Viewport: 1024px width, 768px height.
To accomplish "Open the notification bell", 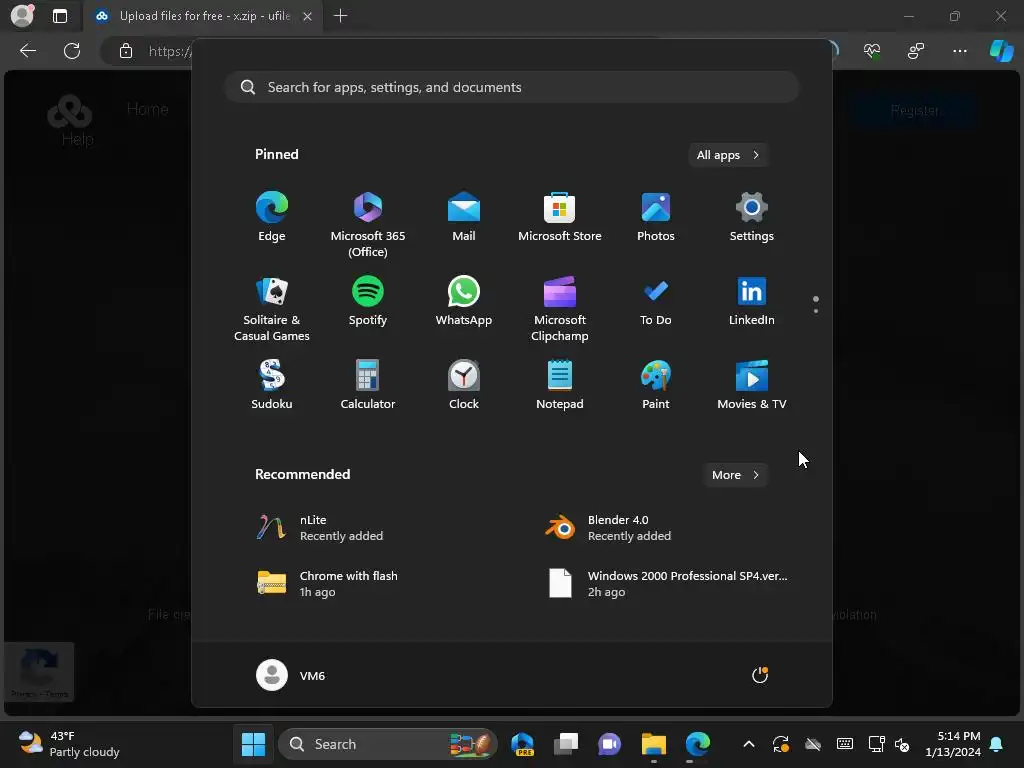I will tap(997, 744).
